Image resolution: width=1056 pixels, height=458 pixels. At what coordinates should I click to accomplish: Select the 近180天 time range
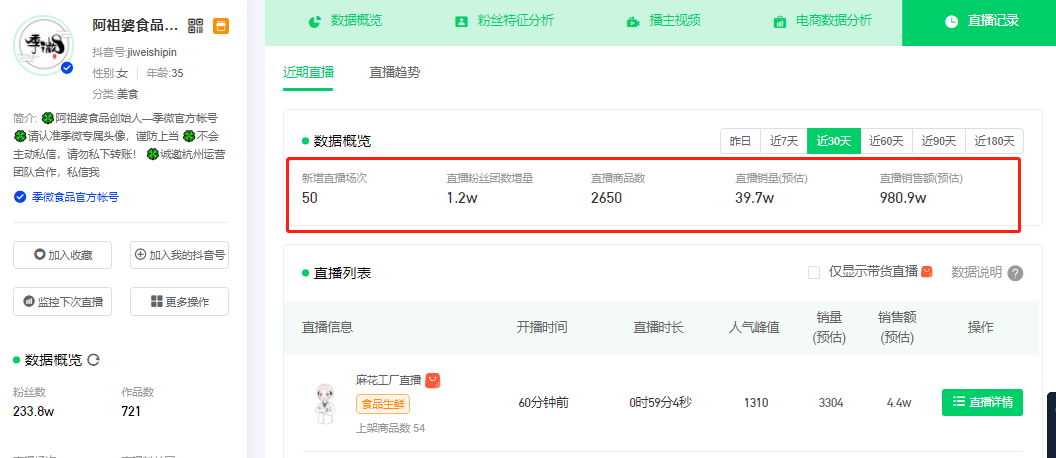tap(995, 141)
